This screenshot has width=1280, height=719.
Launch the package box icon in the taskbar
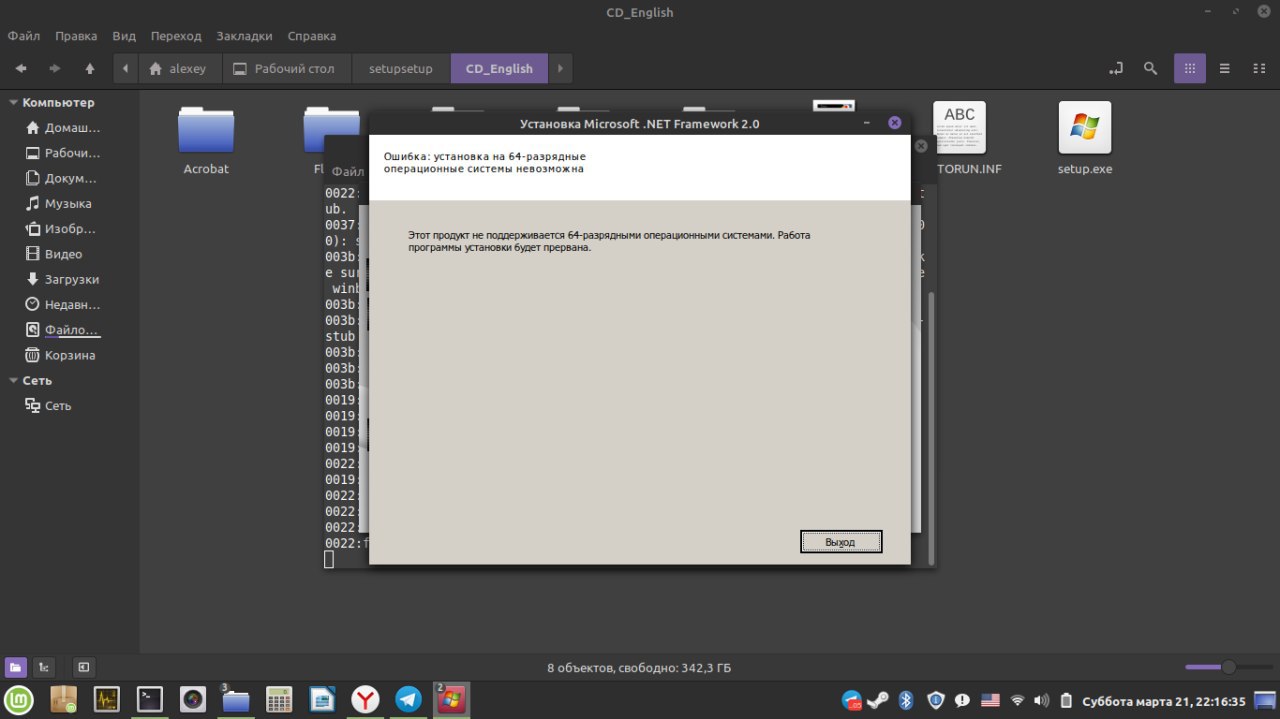pyautogui.click(x=64, y=699)
